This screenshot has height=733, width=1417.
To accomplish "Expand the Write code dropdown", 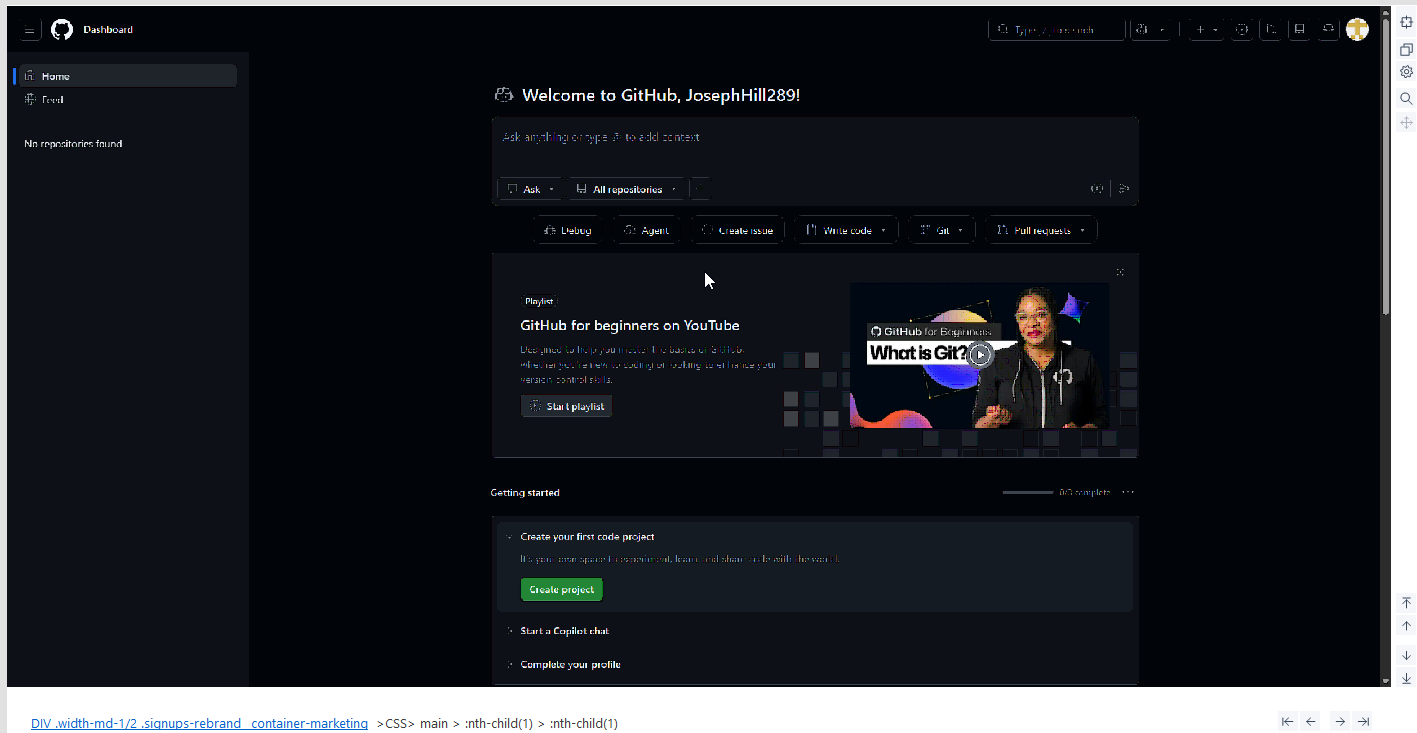I will [847, 230].
